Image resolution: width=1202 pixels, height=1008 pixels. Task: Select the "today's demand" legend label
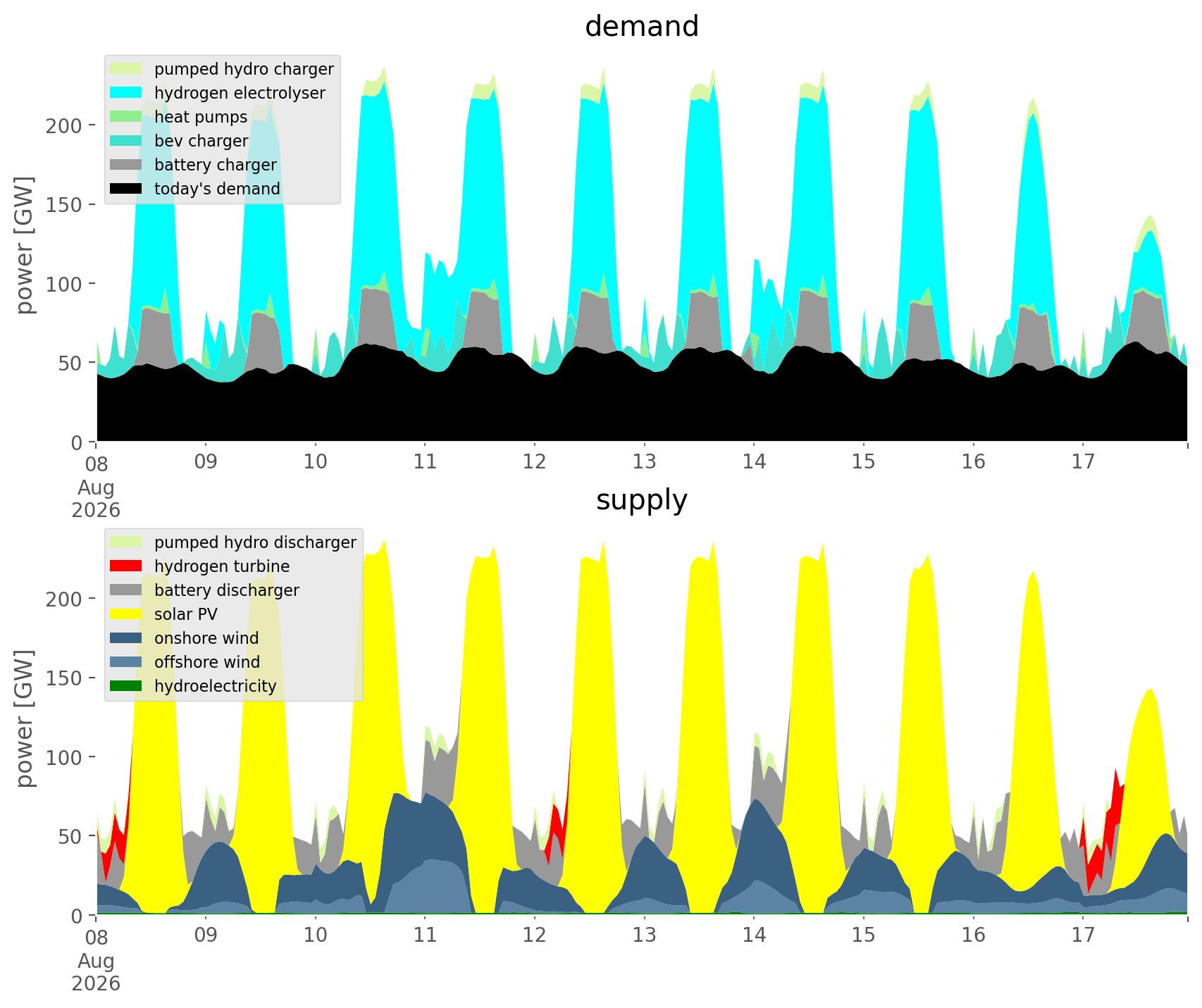pos(217,189)
